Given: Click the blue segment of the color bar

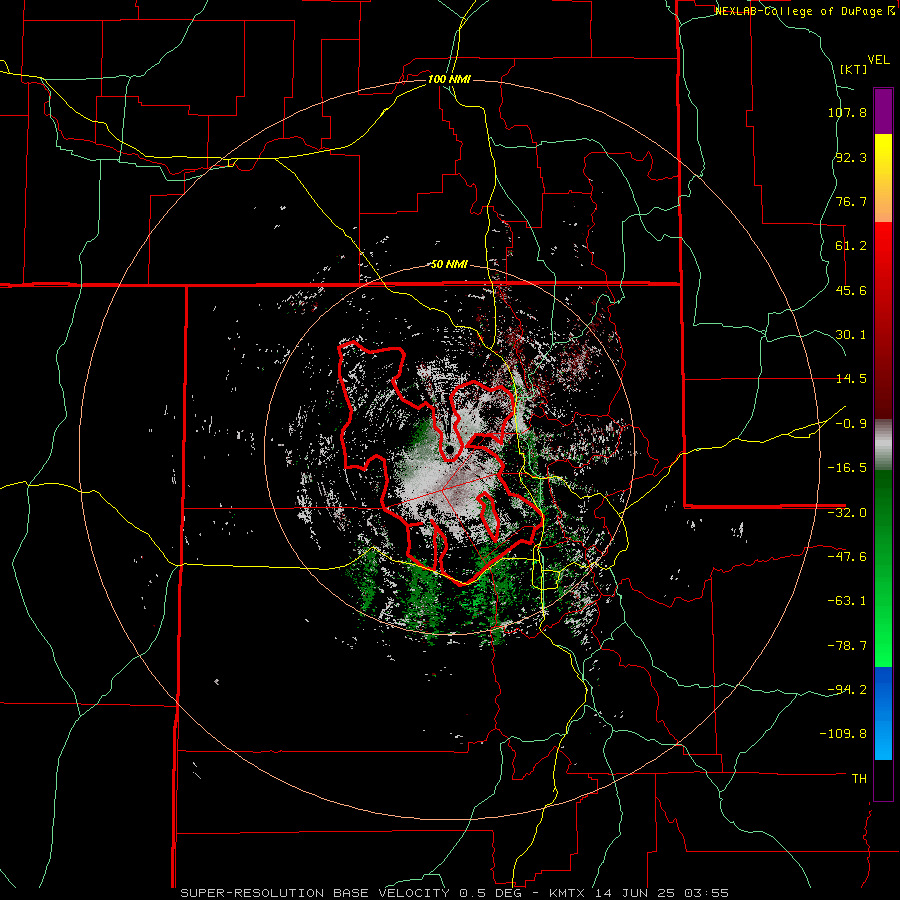Looking at the screenshot, I should [x=883, y=713].
